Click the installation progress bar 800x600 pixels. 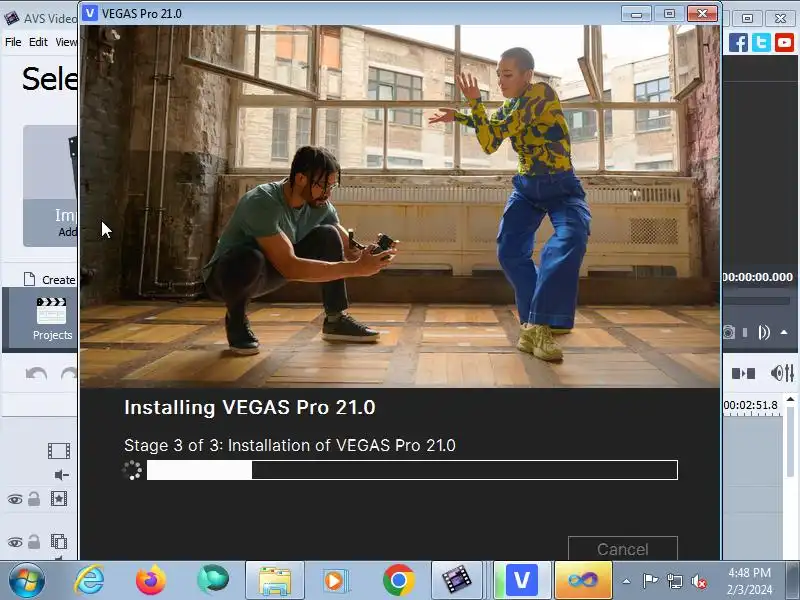pyautogui.click(x=412, y=470)
